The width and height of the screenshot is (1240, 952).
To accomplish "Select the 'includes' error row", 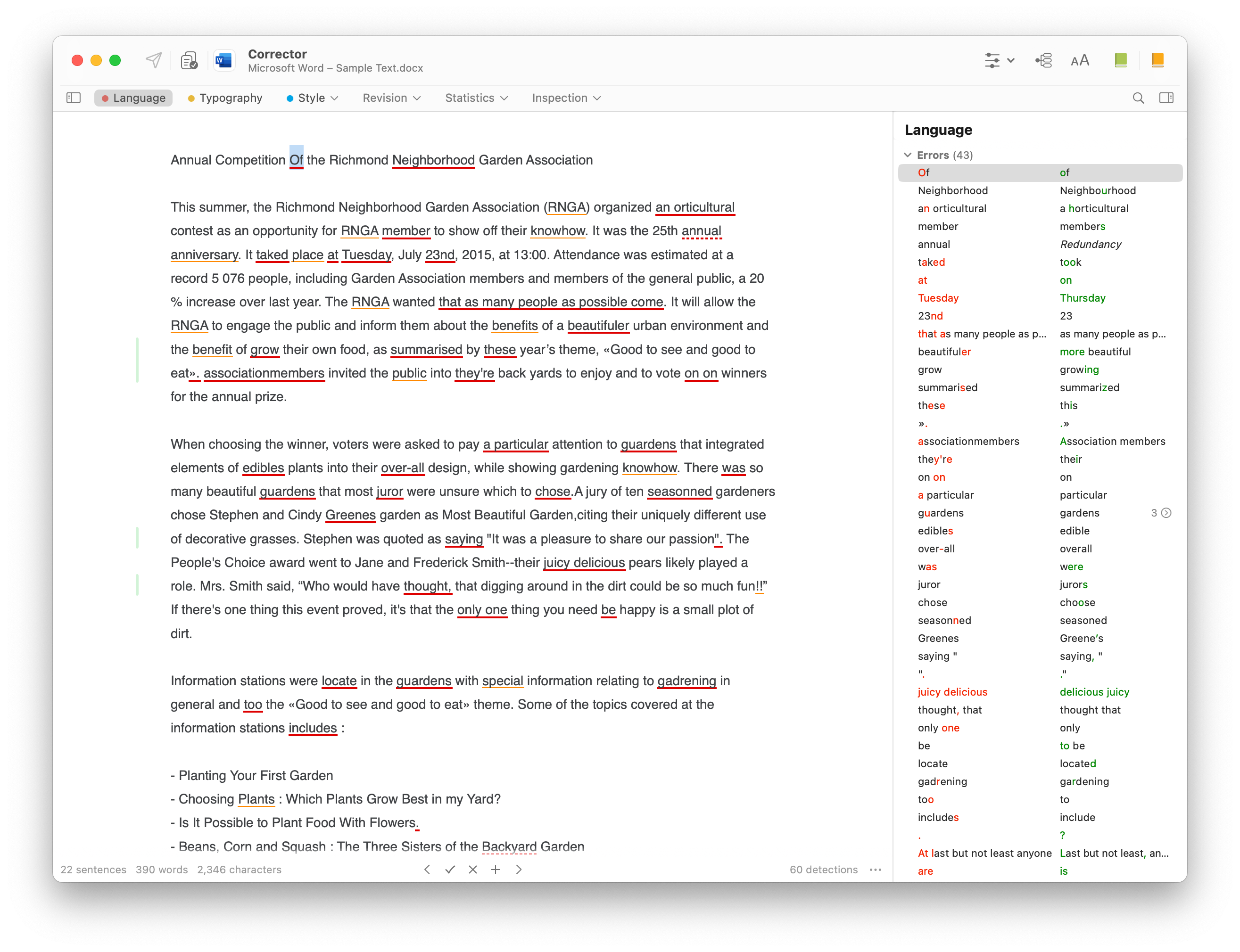I will click(x=1041, y=817).
